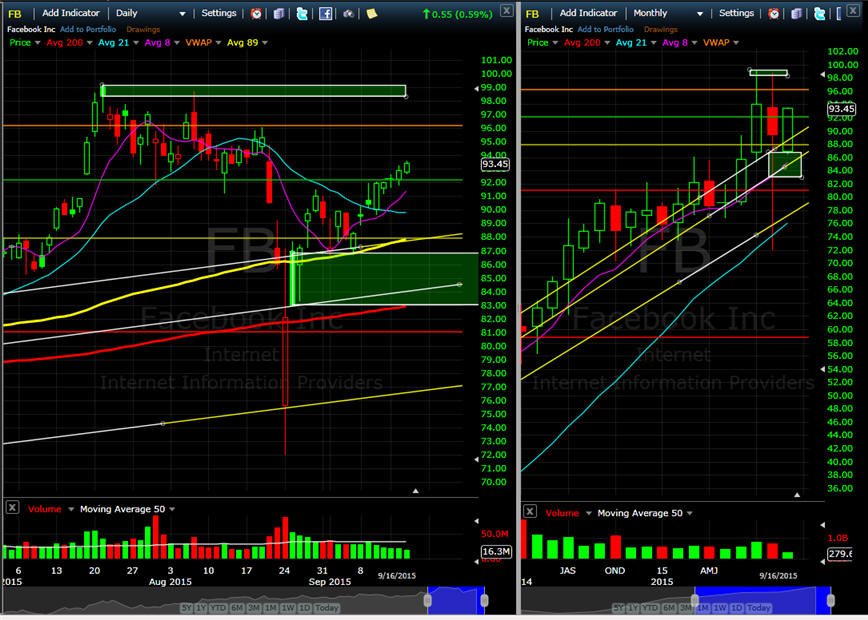
Task: Grab the left range handle in Daily navigator
Action: [x=427, y=601]
